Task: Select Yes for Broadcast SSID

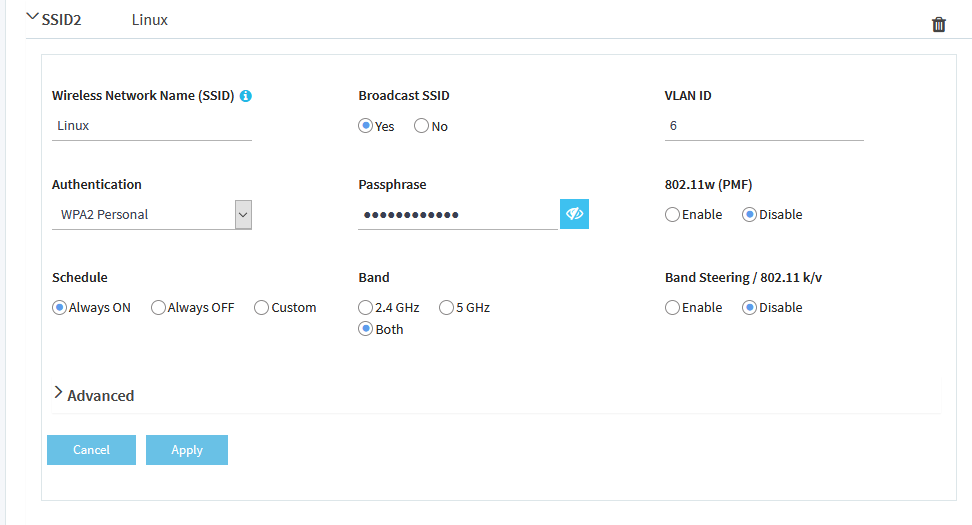Action: pyautogui.click(x=365, y=126)
